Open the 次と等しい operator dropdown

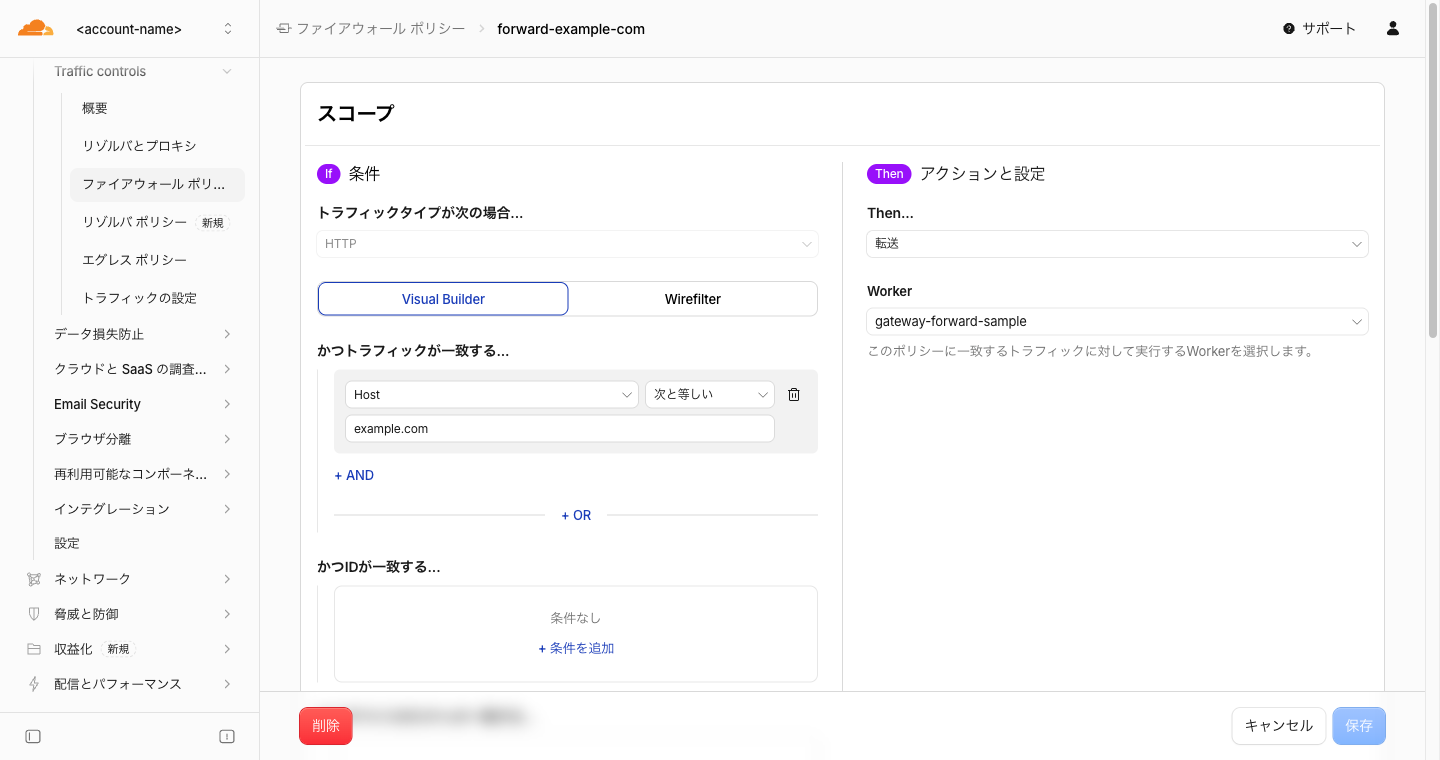(710, 395)
